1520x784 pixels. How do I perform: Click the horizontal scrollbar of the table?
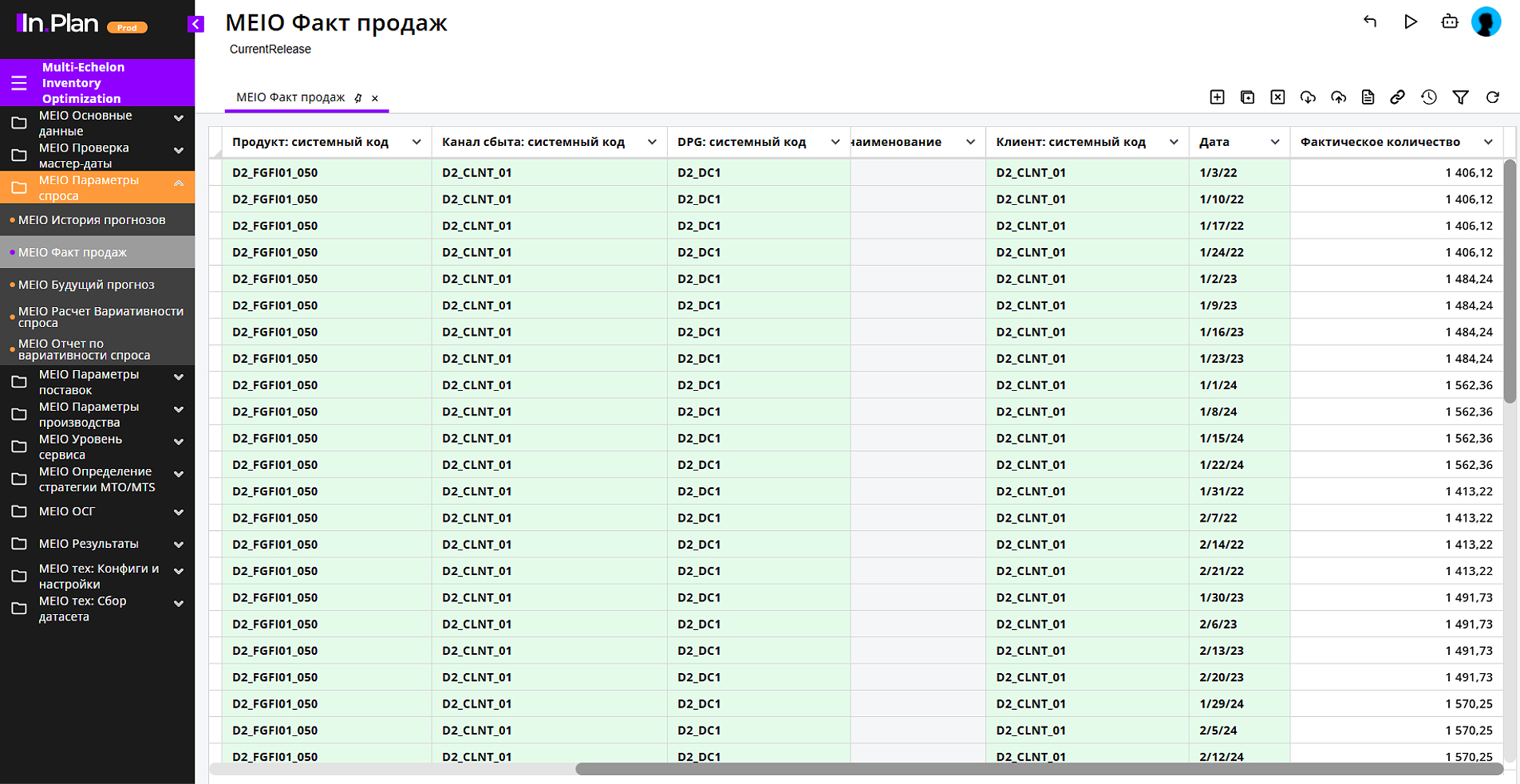tap(1037, 769)
